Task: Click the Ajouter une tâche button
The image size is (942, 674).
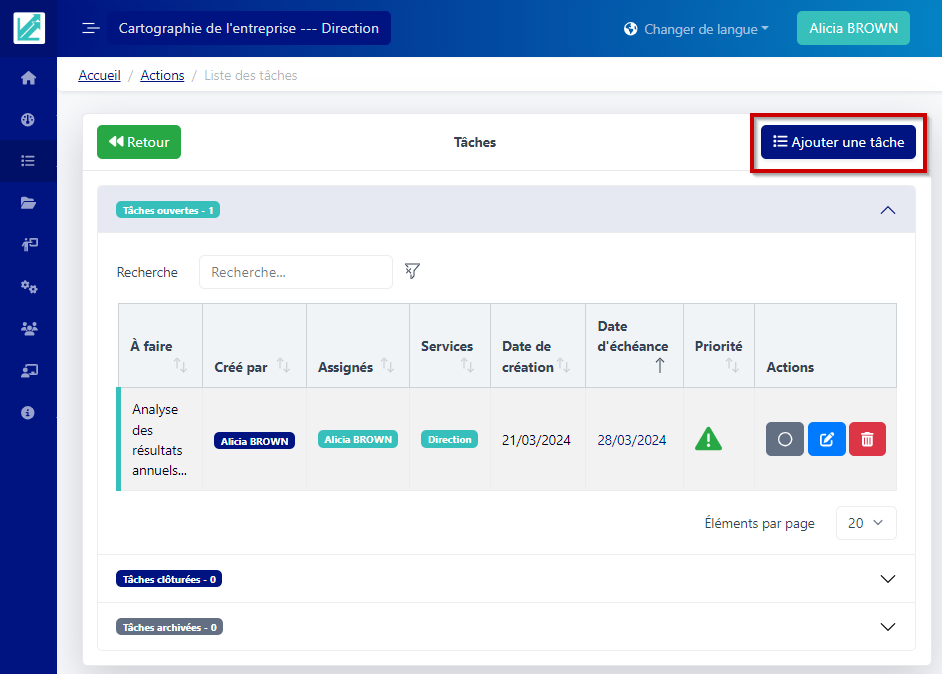Action: 838,142
